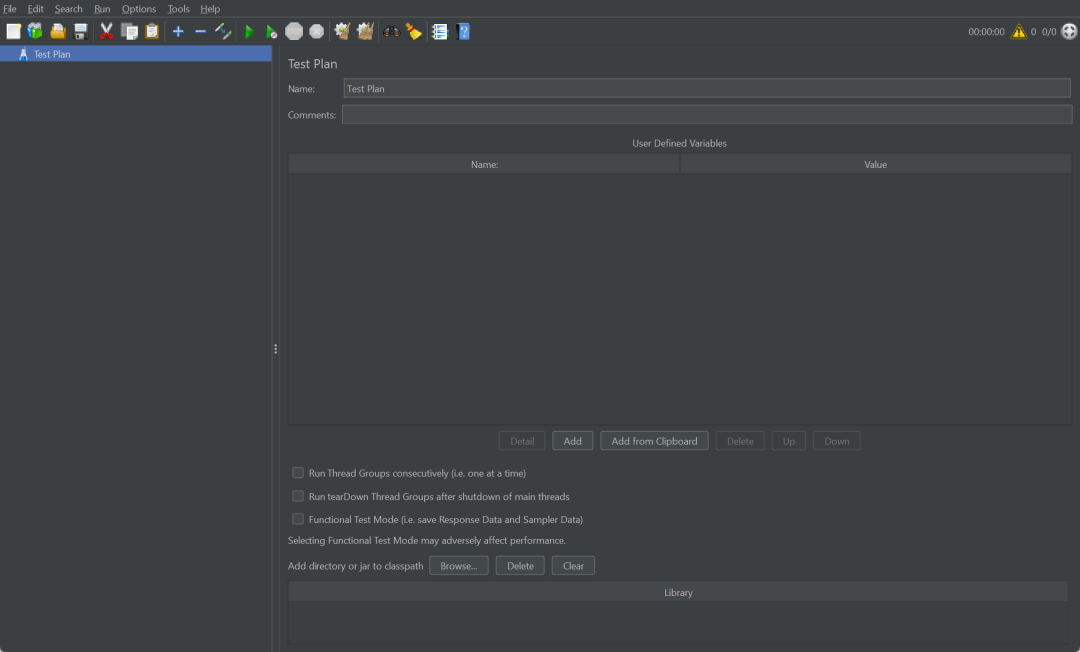Click the Name: column header
Viewport: 1080px width, 652px height.
pos(484,165)
